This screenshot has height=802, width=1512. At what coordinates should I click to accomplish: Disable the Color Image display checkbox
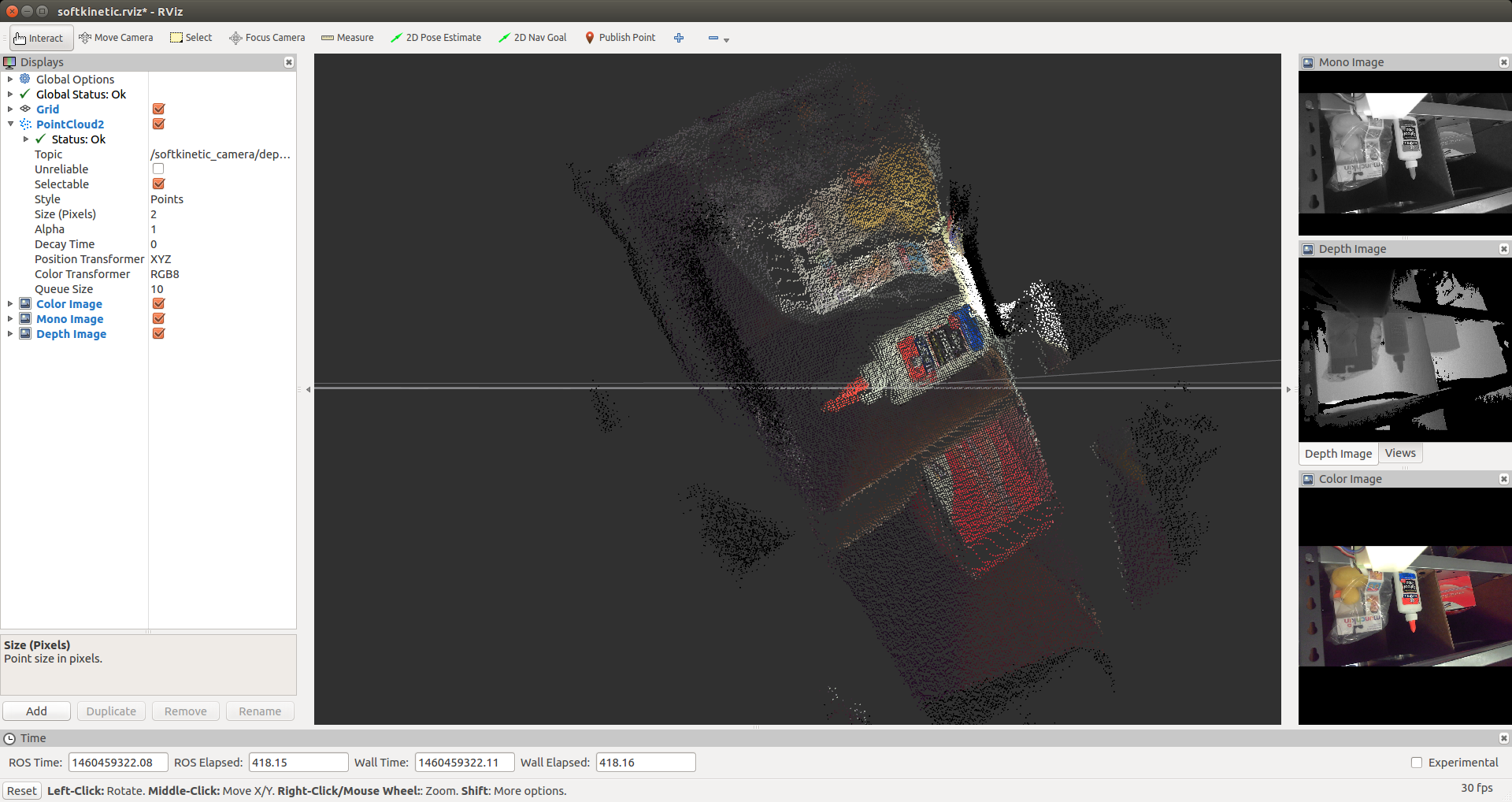point(158,303)
